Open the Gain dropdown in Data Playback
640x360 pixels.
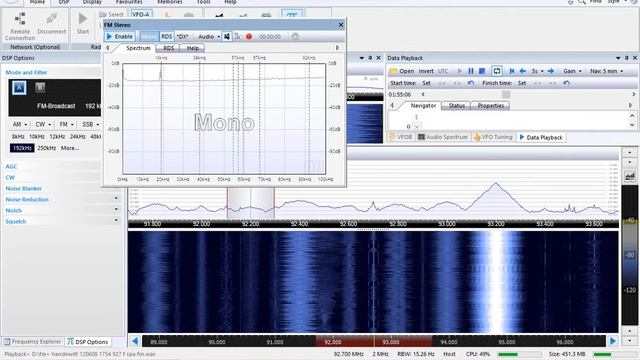[x=572, y=71]
